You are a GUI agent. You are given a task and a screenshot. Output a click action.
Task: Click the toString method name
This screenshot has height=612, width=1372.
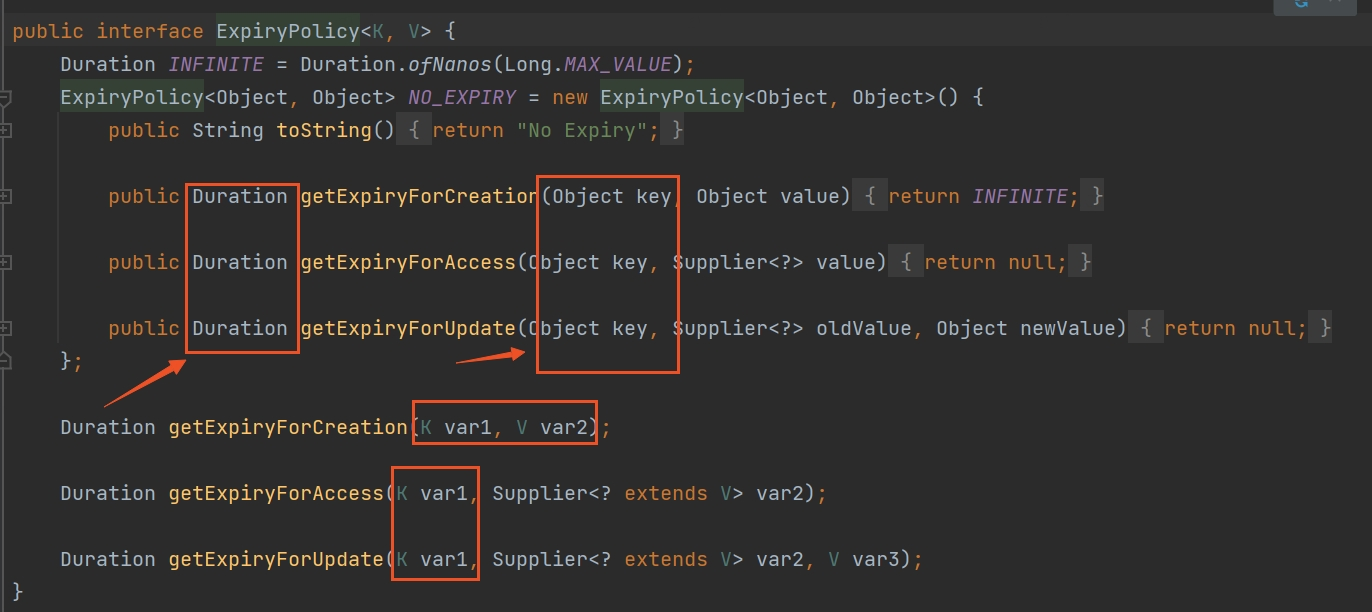pyautogui.click(x=324, y=131)
